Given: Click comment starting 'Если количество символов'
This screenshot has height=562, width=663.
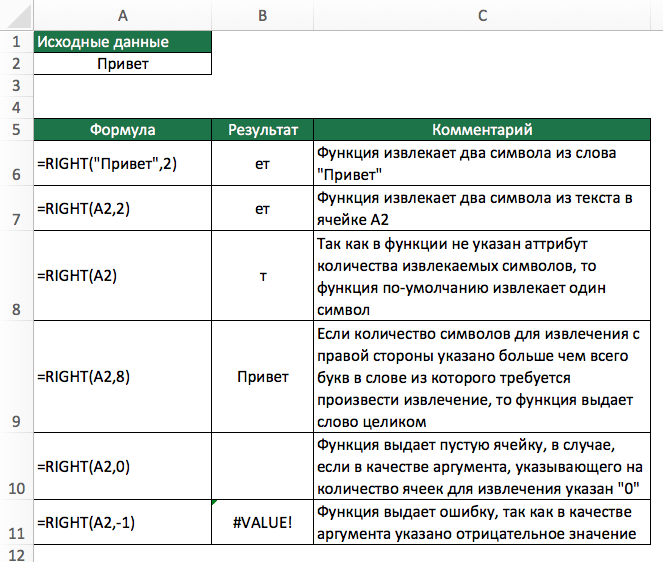Looking at the screenshot, I should pyautogui.click(x=482, y=376).
